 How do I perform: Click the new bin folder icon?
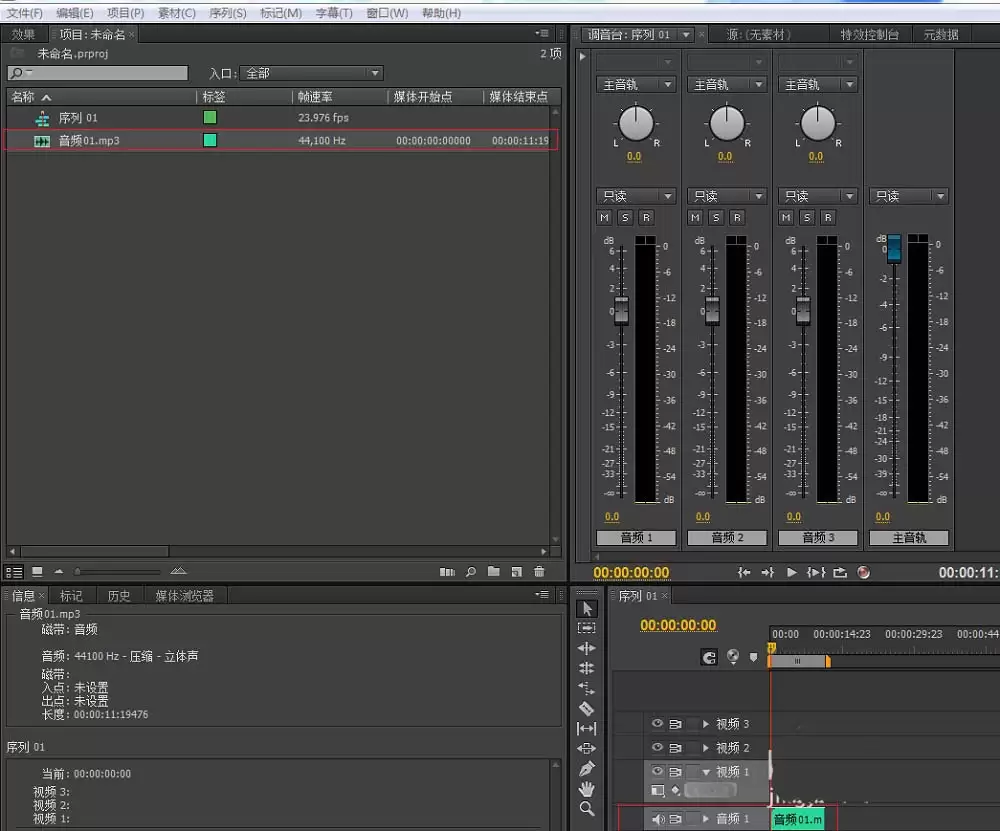point(493,572)
